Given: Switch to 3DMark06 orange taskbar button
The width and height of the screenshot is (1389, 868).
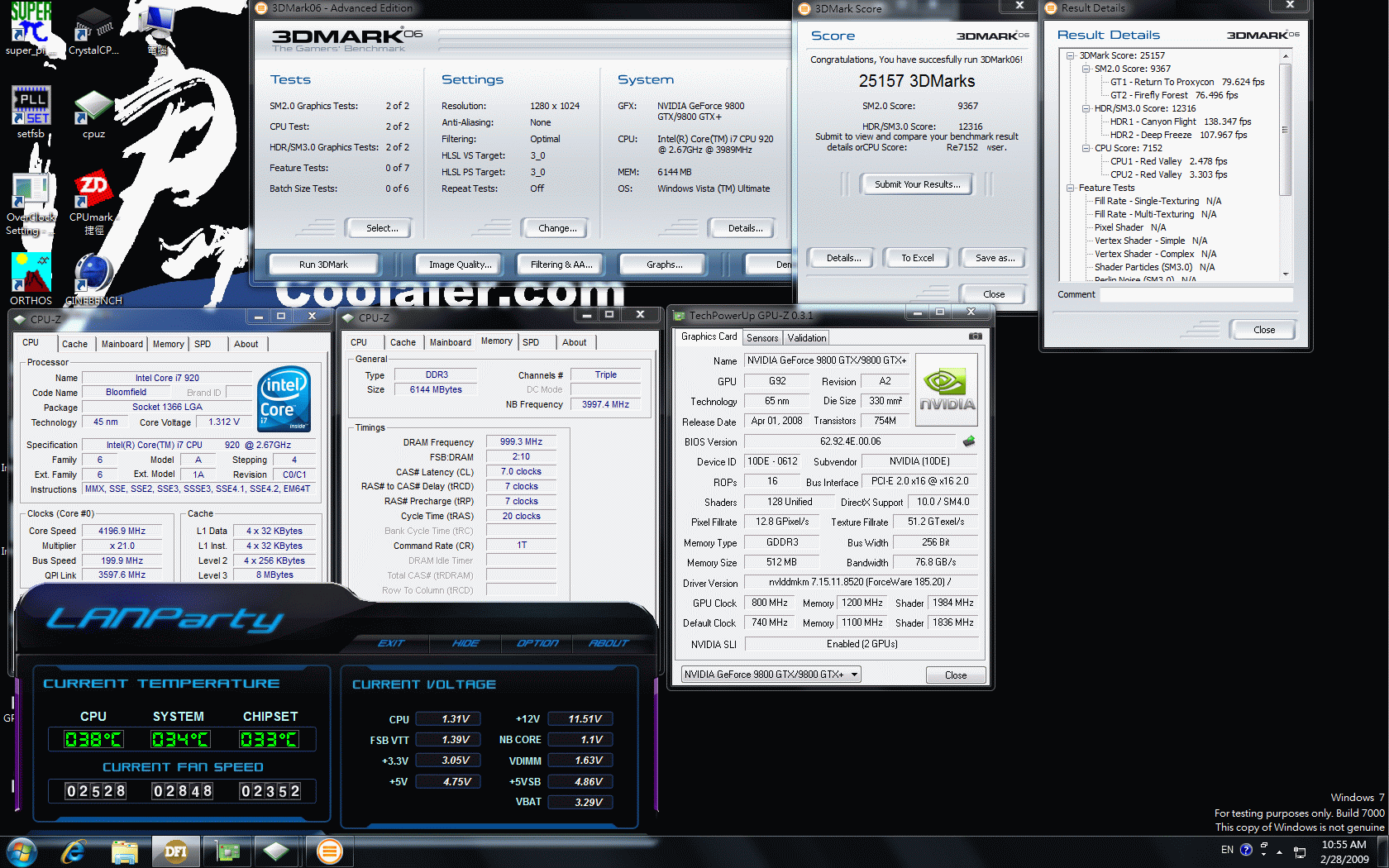Looking at the screenshot, I should coord(329,851).
